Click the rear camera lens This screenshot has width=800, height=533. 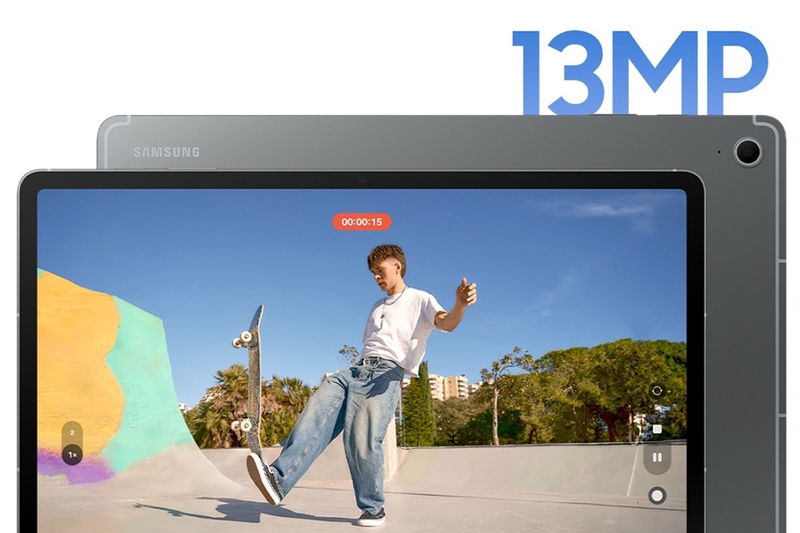[748, 152]
